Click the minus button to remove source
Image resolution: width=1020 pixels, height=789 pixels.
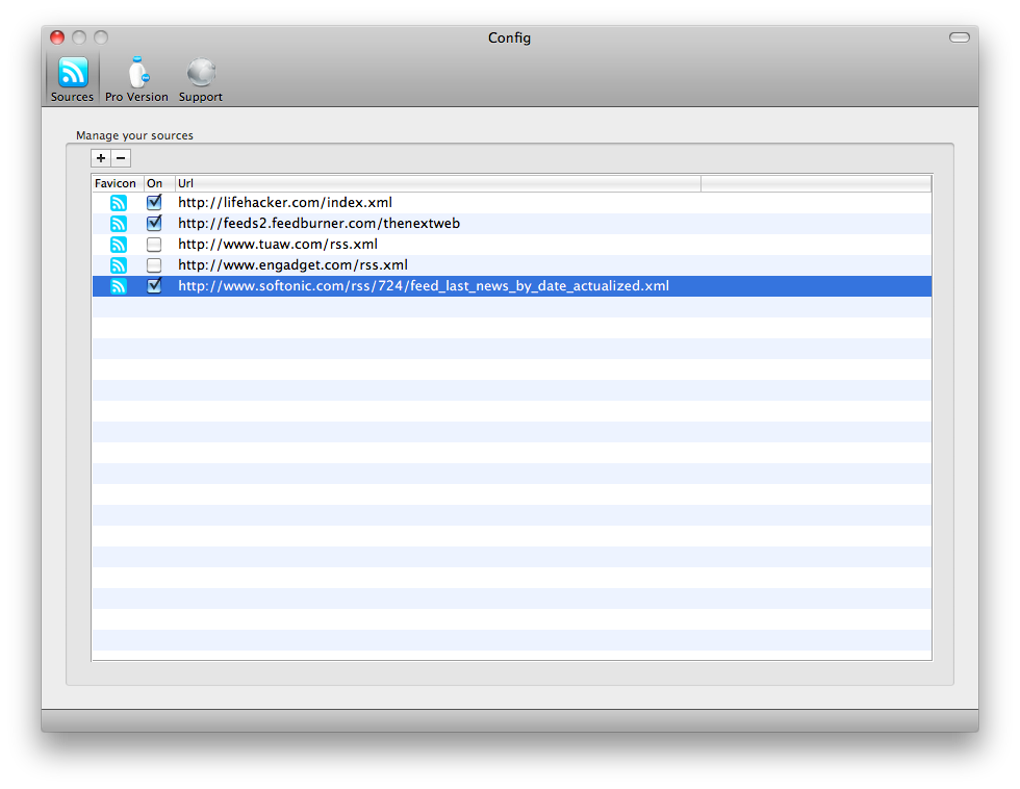pyautogui.click(x=121, y=158)
